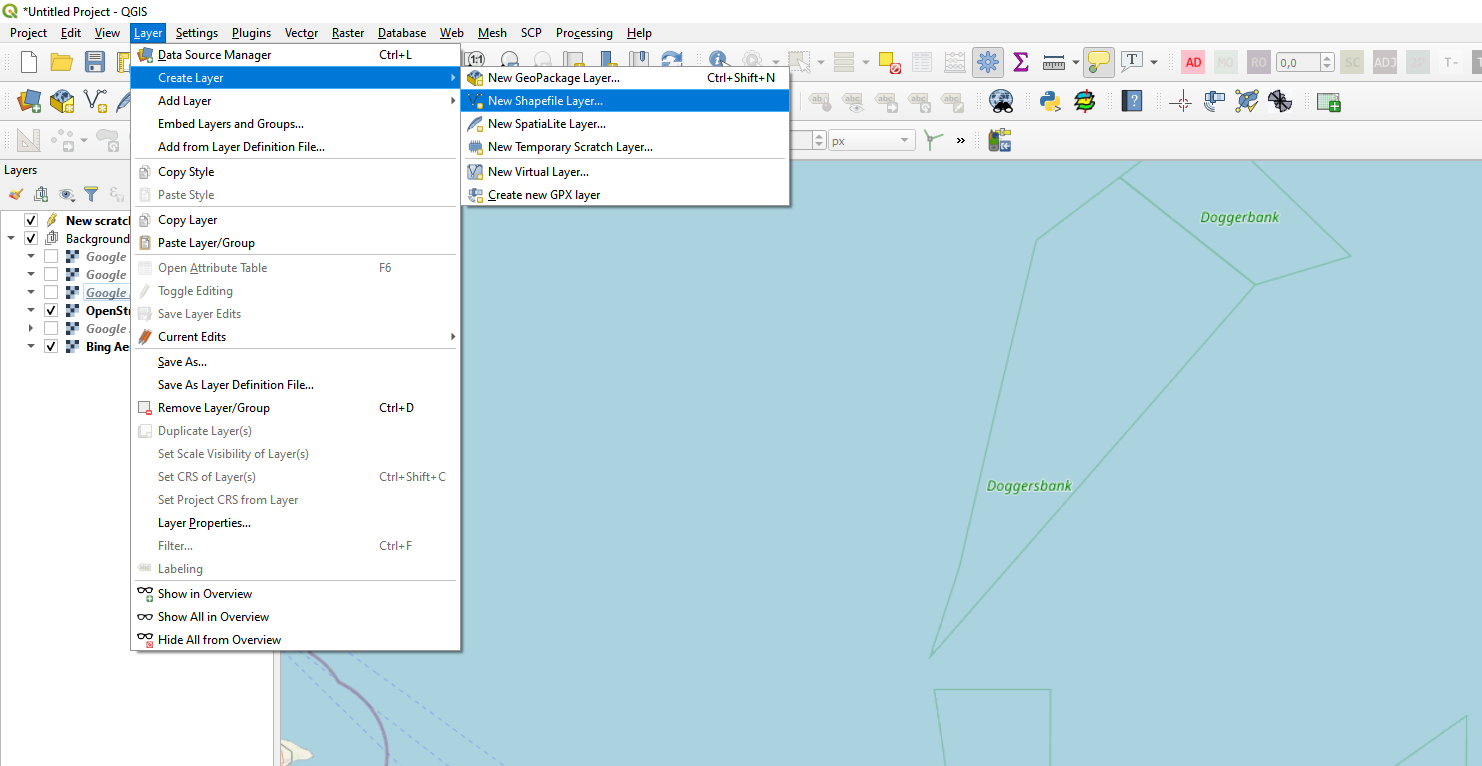Open the Layer Styling panel brush icon
The height and width of the screenshot is (766, 1482).
(x=15, y=194)
